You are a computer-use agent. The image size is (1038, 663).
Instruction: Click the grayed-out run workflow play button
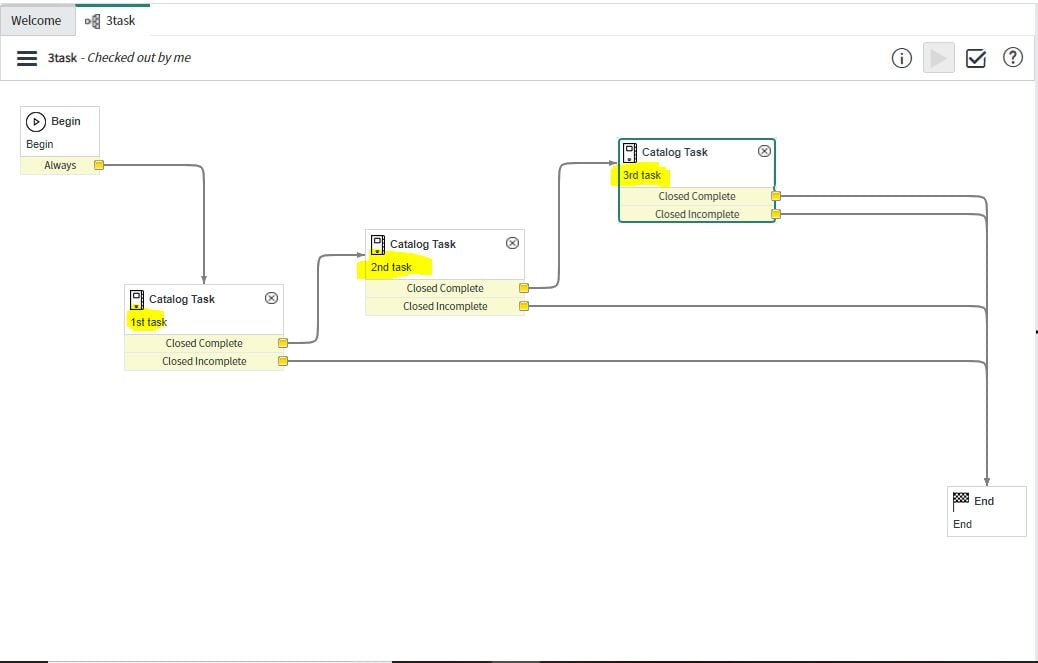(x=938, y=58)
